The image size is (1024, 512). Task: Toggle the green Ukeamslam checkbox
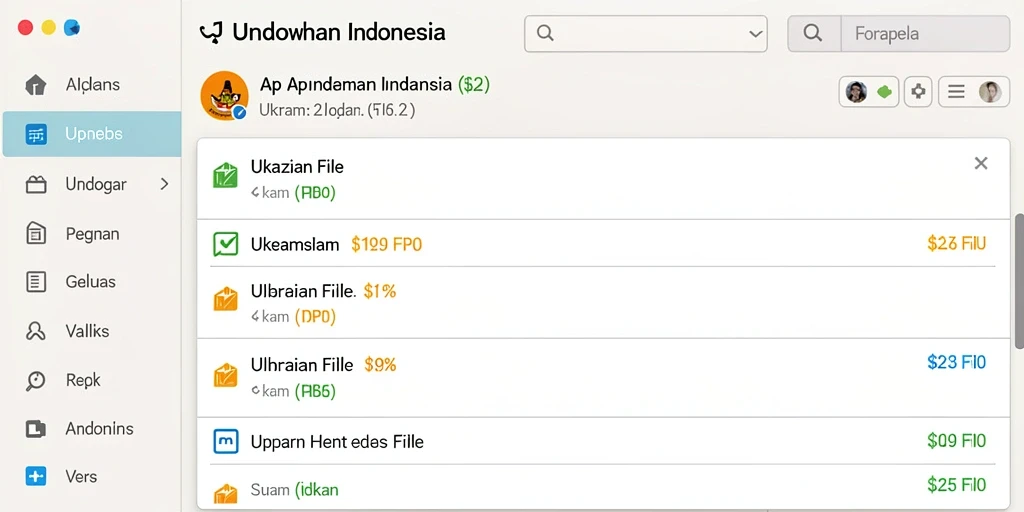point(226,244)
